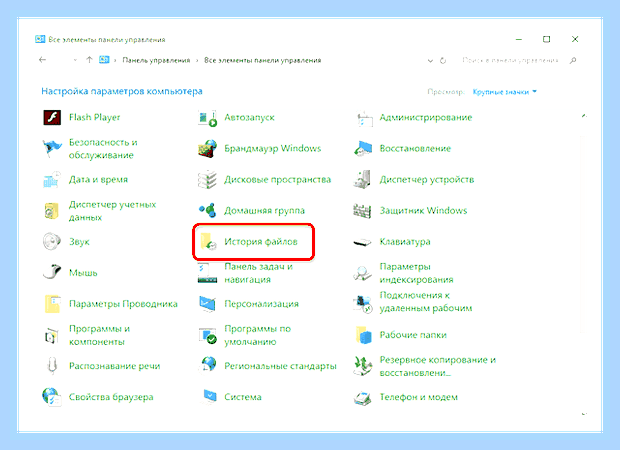The image size is (620, 450).
Task: Open the Панель задач и навигация icon
Action: point(208,273)
